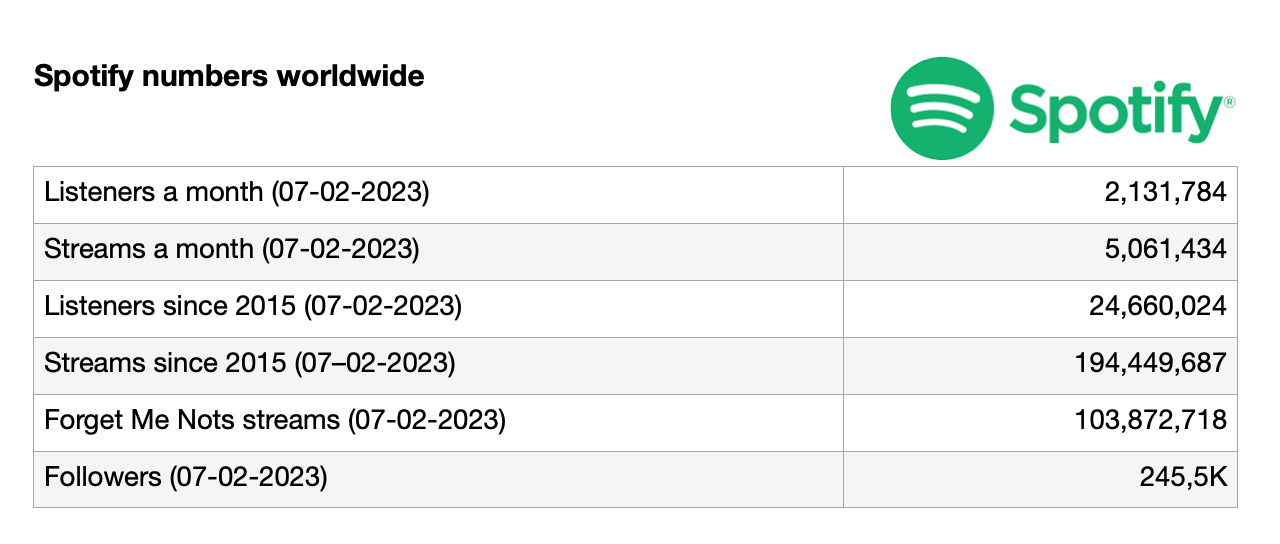
Task: Select the value 194,449,687
Action: point(1150,363)
